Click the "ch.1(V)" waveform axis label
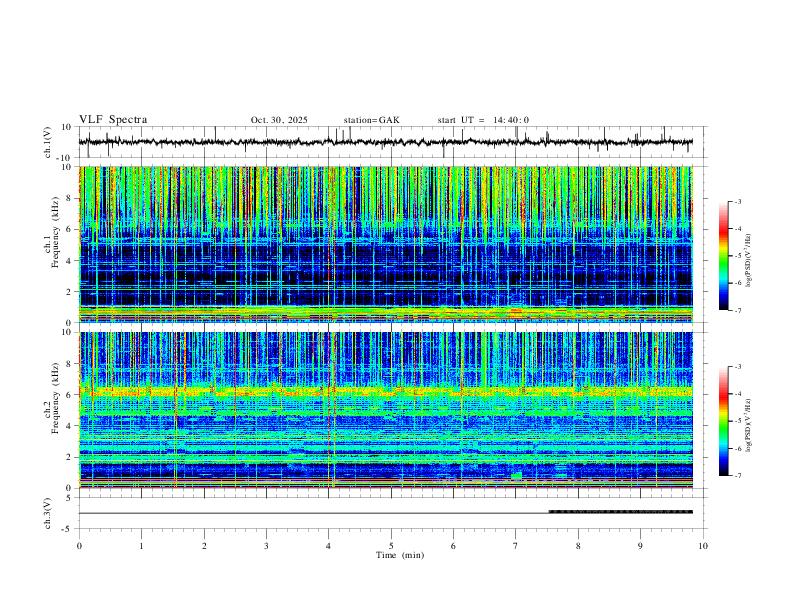The image size is (792, 612). pos(48,142)
